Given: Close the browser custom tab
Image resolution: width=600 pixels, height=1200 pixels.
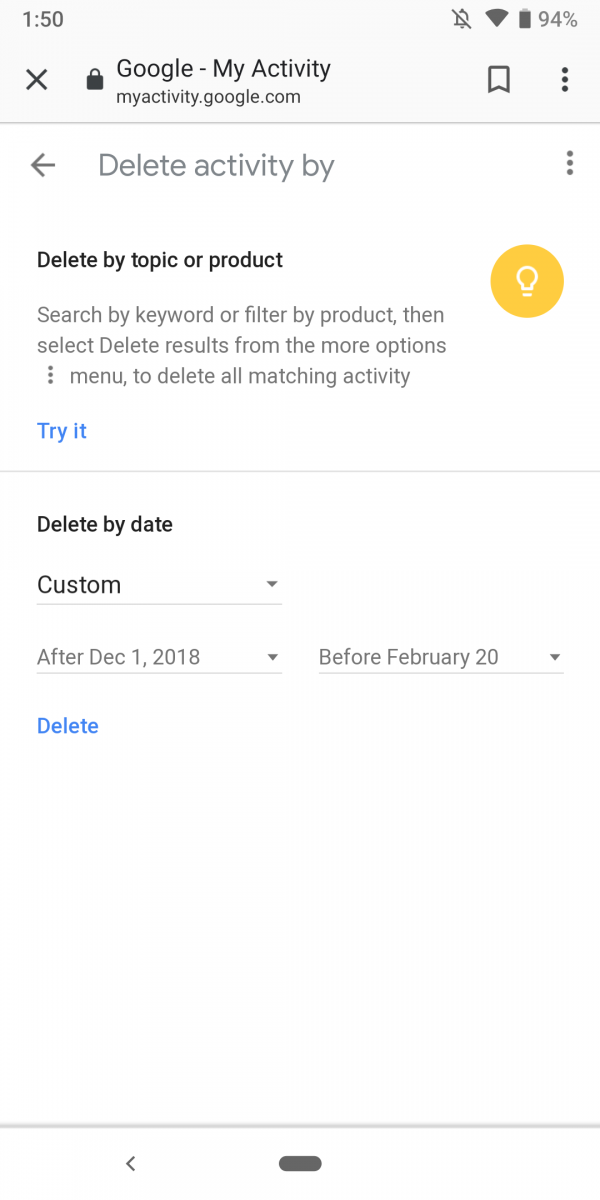Looking at the screenshot, I should pyautogui.click(x=36, y=80).
